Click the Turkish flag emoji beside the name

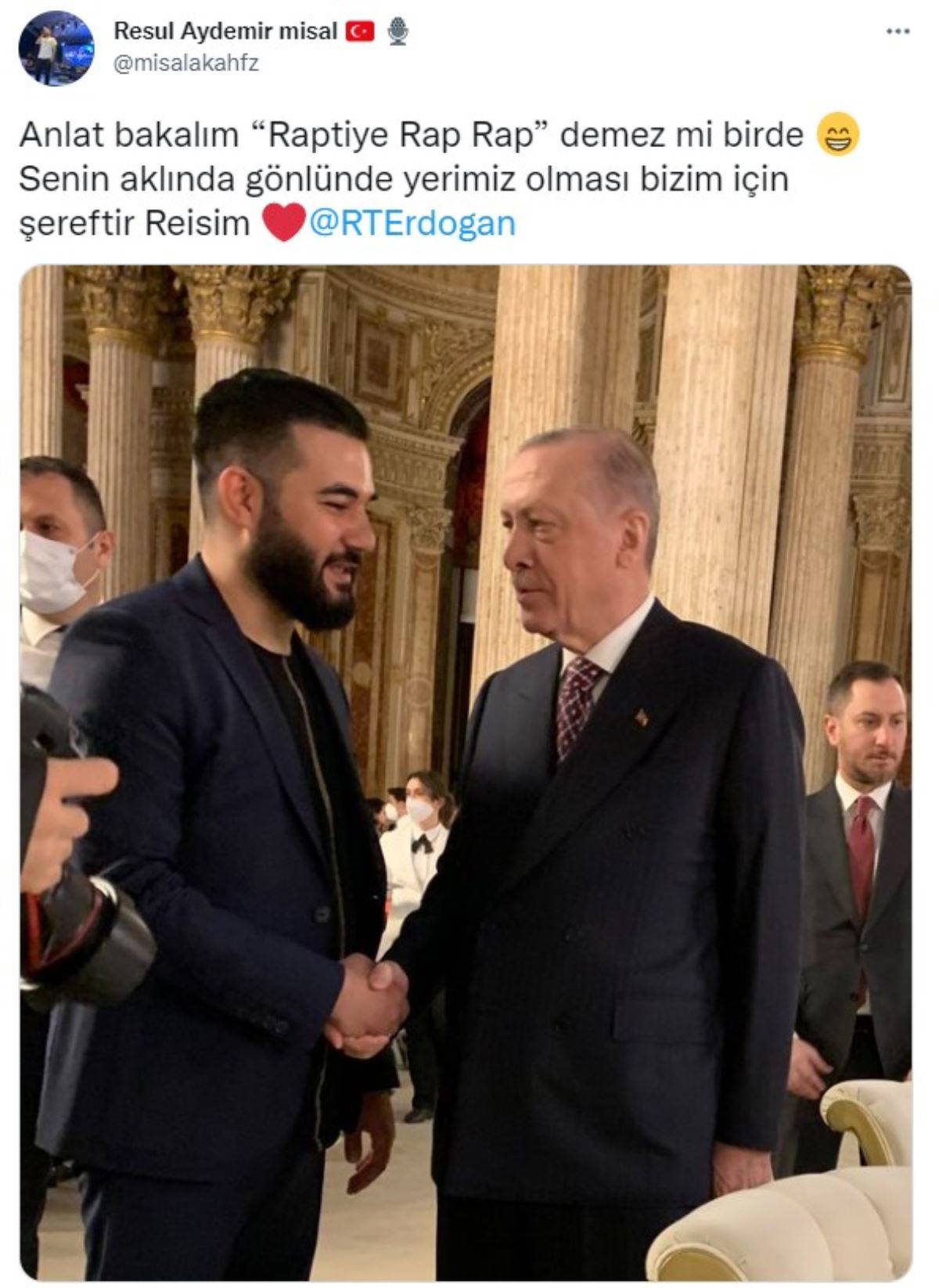tap(361, 31)
